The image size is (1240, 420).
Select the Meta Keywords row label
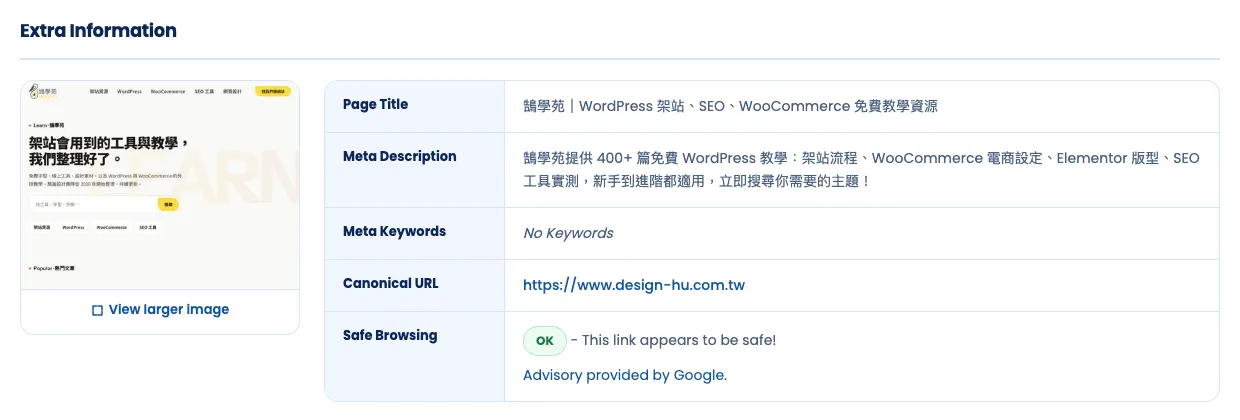coord(394,232)
